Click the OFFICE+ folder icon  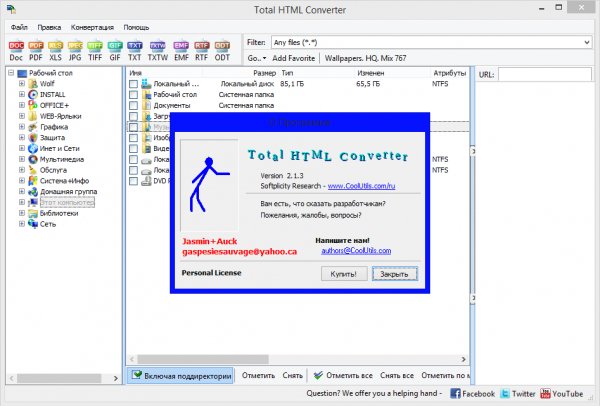click(33, 105)
